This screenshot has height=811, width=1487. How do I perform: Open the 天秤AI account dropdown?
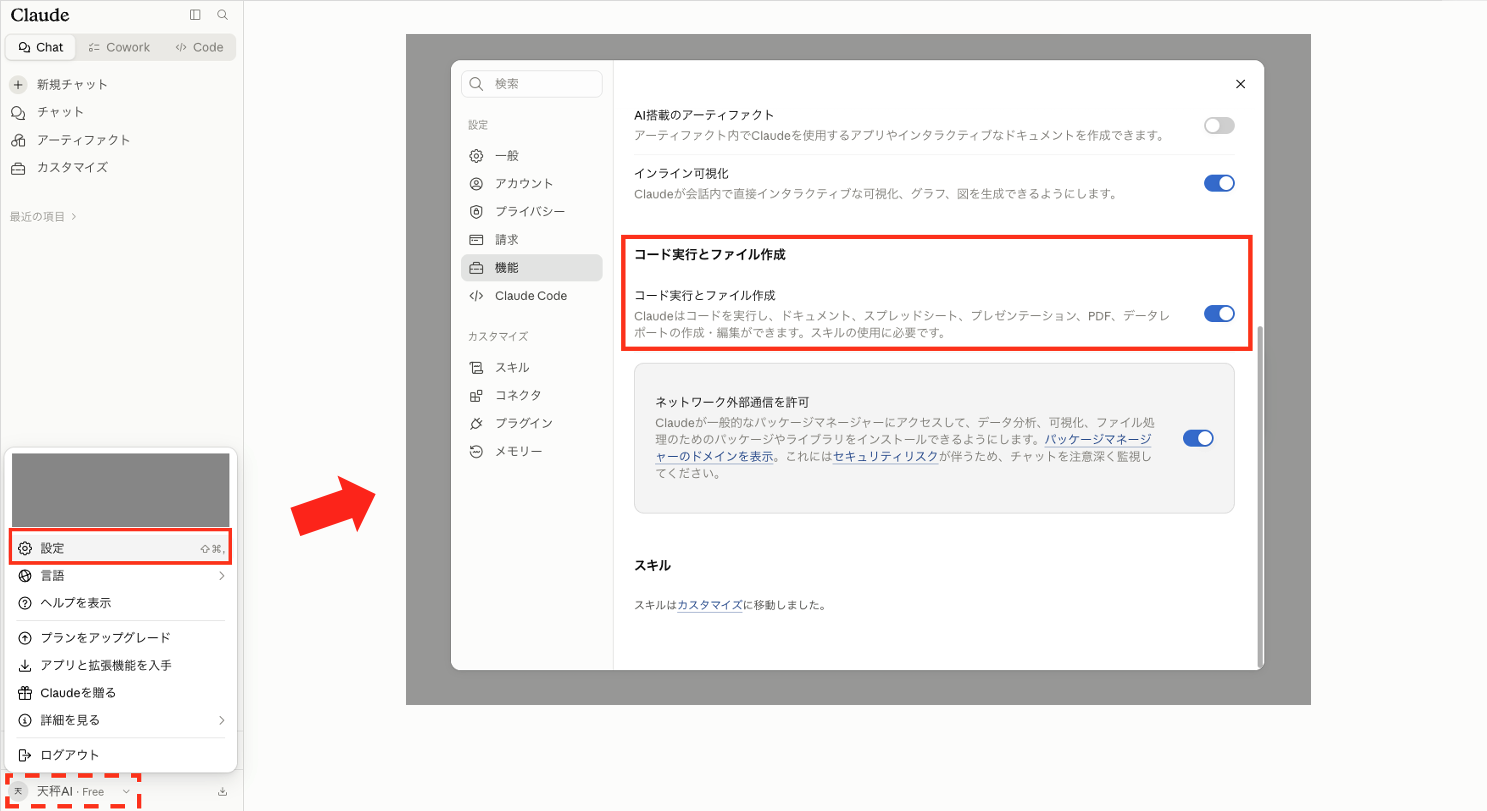tap(72, 791)
